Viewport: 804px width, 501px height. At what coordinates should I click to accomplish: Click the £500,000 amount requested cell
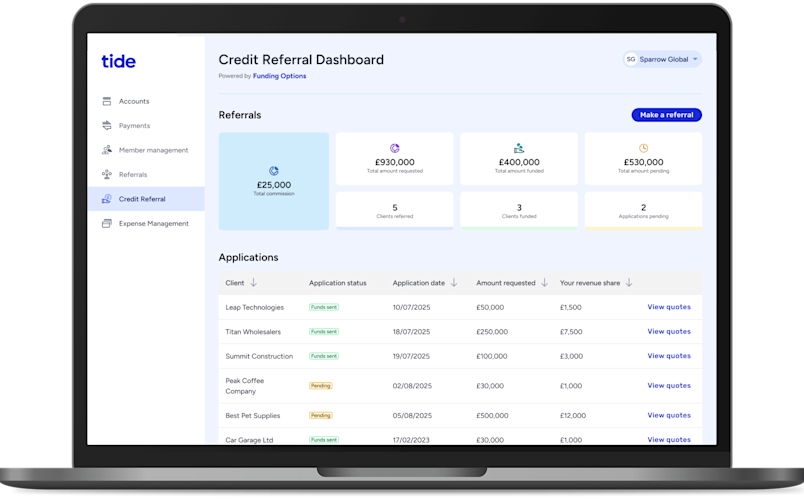point(492,415)
